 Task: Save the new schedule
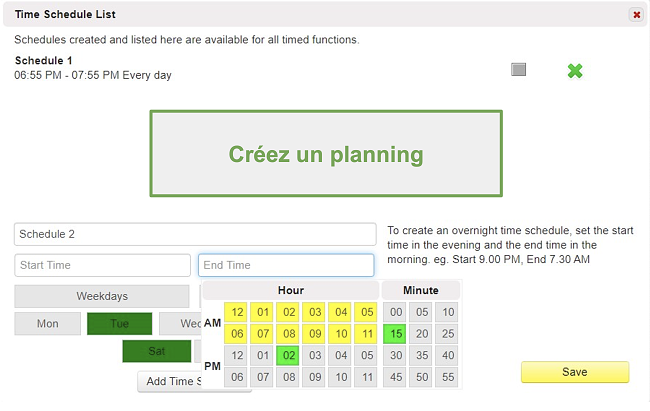click(x=575, y=372)
